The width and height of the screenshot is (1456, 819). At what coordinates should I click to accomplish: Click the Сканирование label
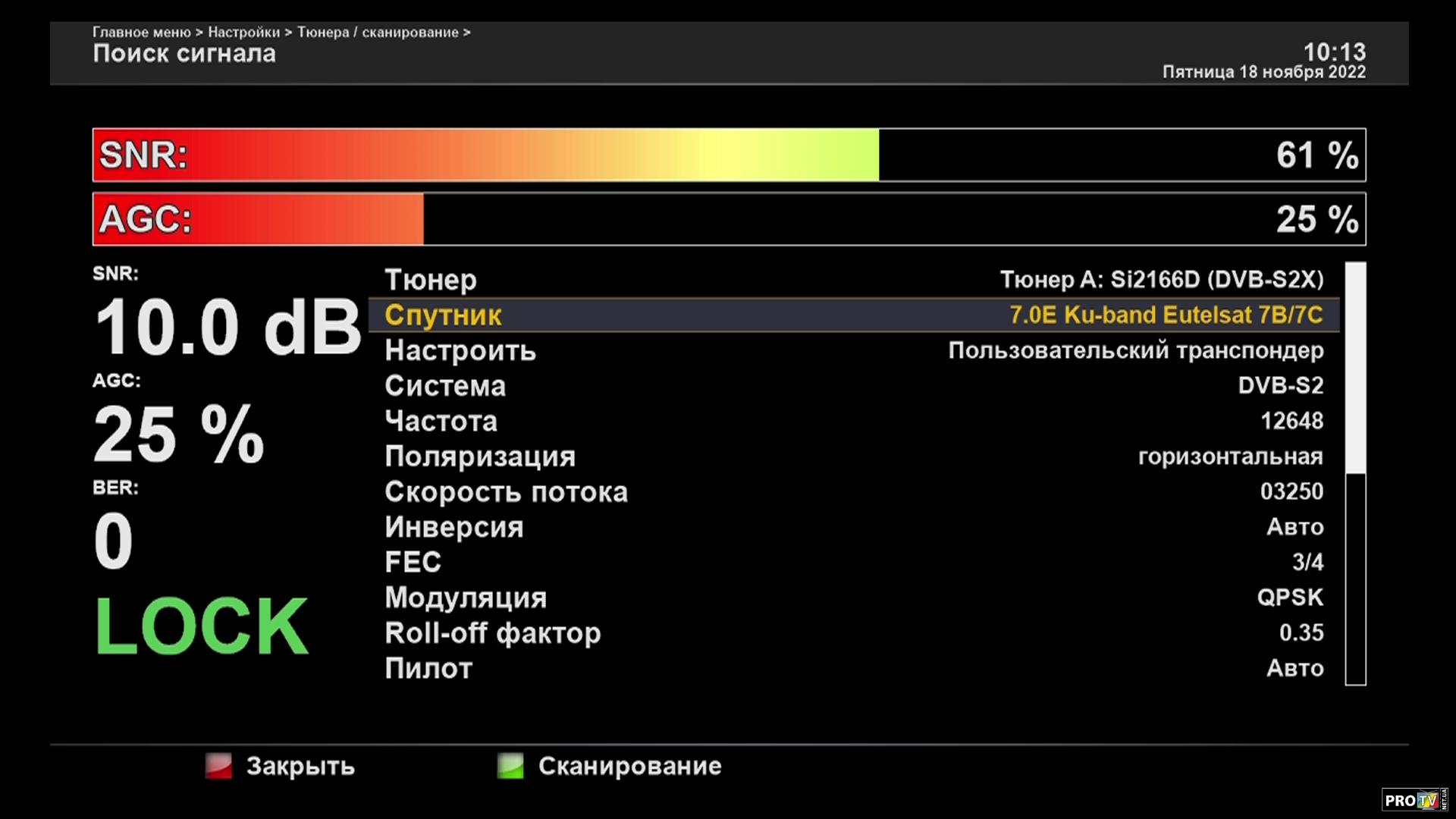pyautogui.click(x=629, y=766)
